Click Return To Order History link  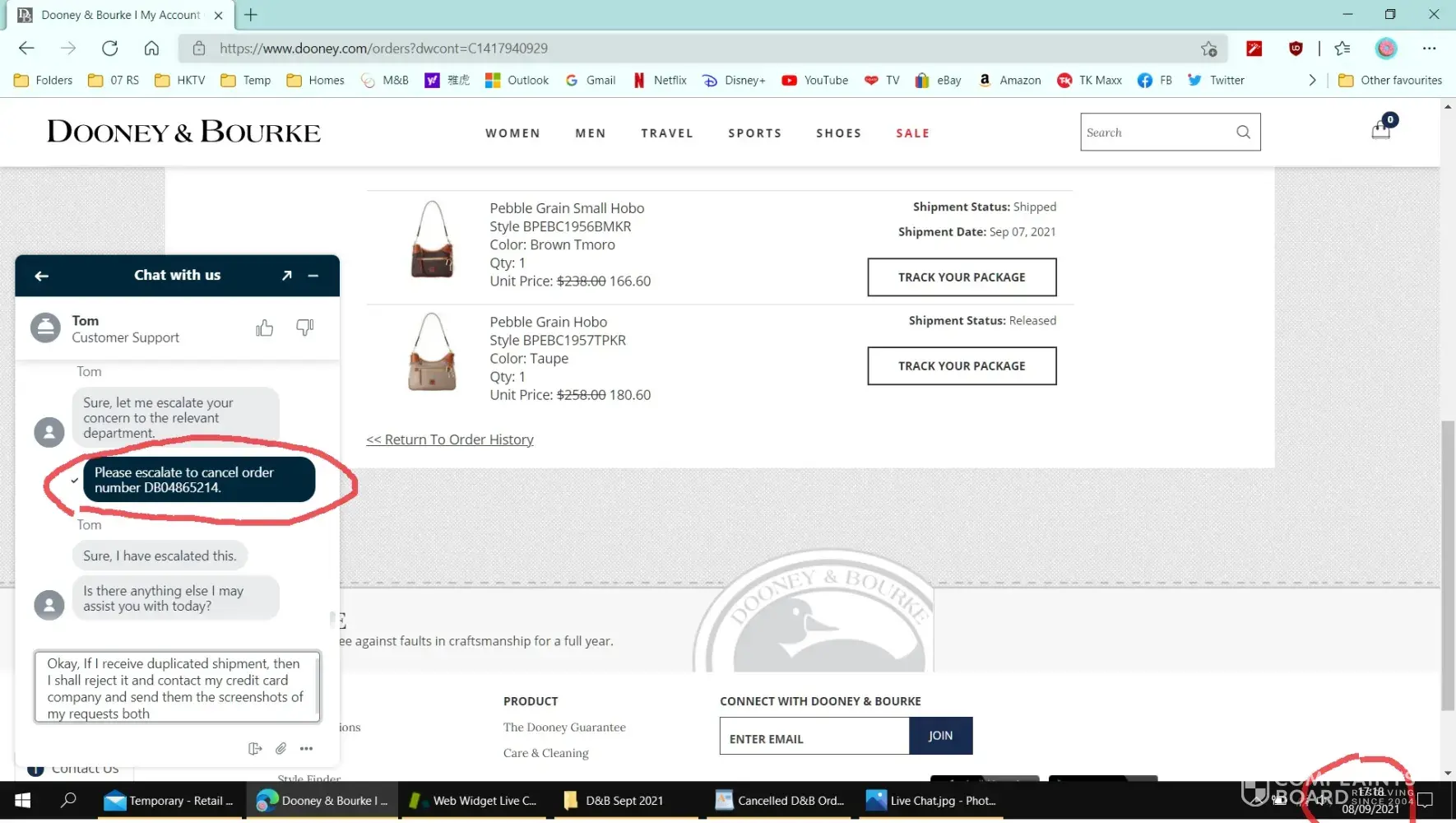pyautogui.click(x=450, y=439)
